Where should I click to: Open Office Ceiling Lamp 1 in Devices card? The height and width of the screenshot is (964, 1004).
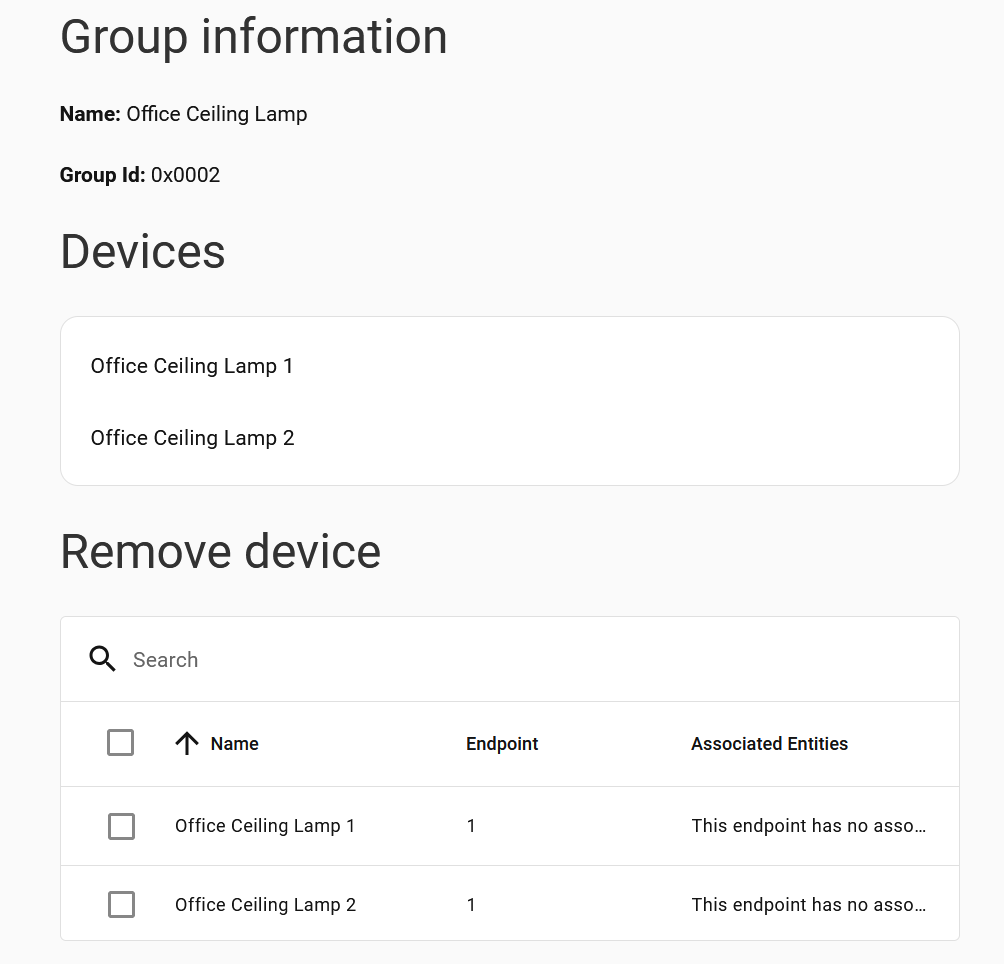192,366
